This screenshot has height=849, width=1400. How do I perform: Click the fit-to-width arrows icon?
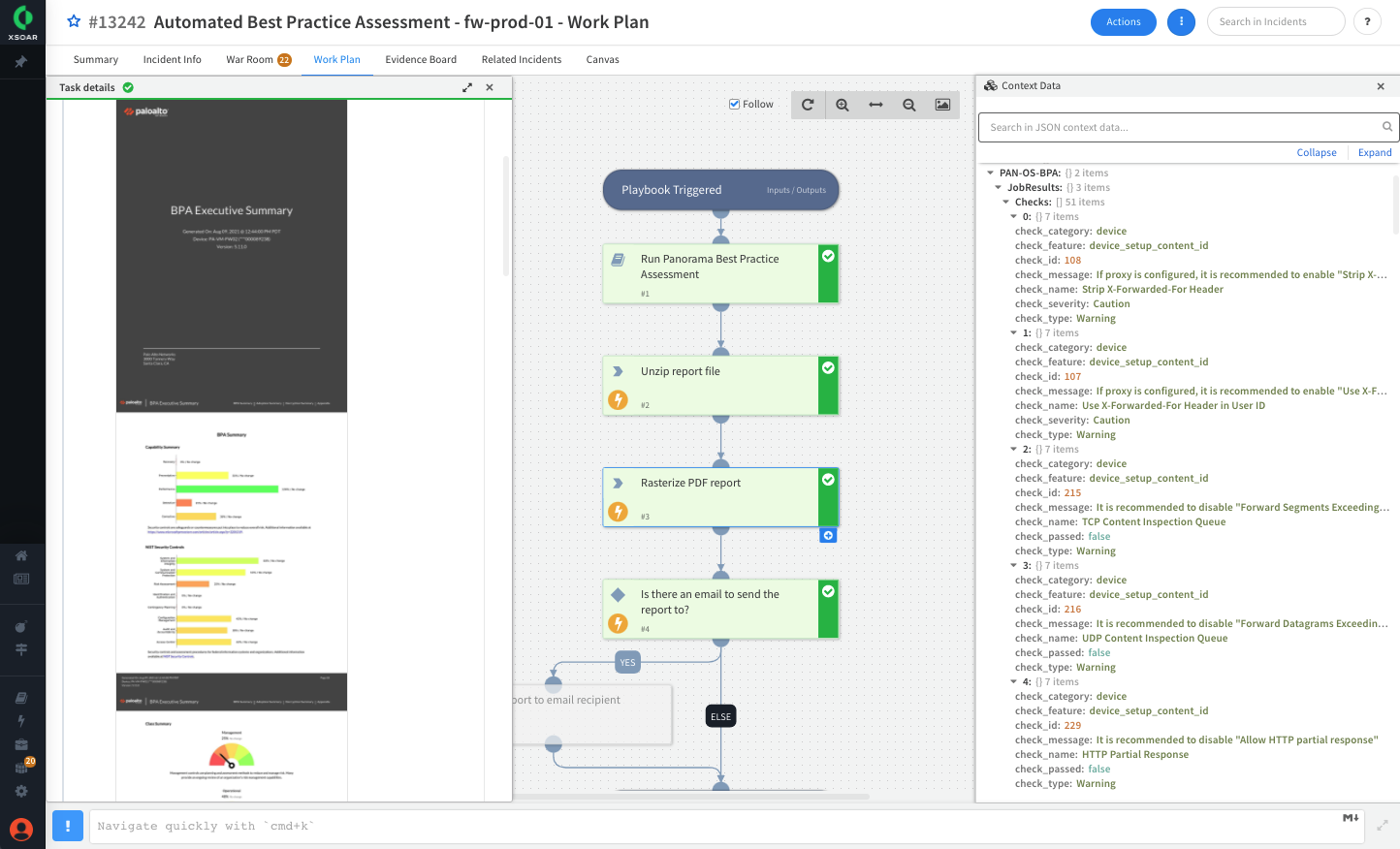click(x=875, y=105)
